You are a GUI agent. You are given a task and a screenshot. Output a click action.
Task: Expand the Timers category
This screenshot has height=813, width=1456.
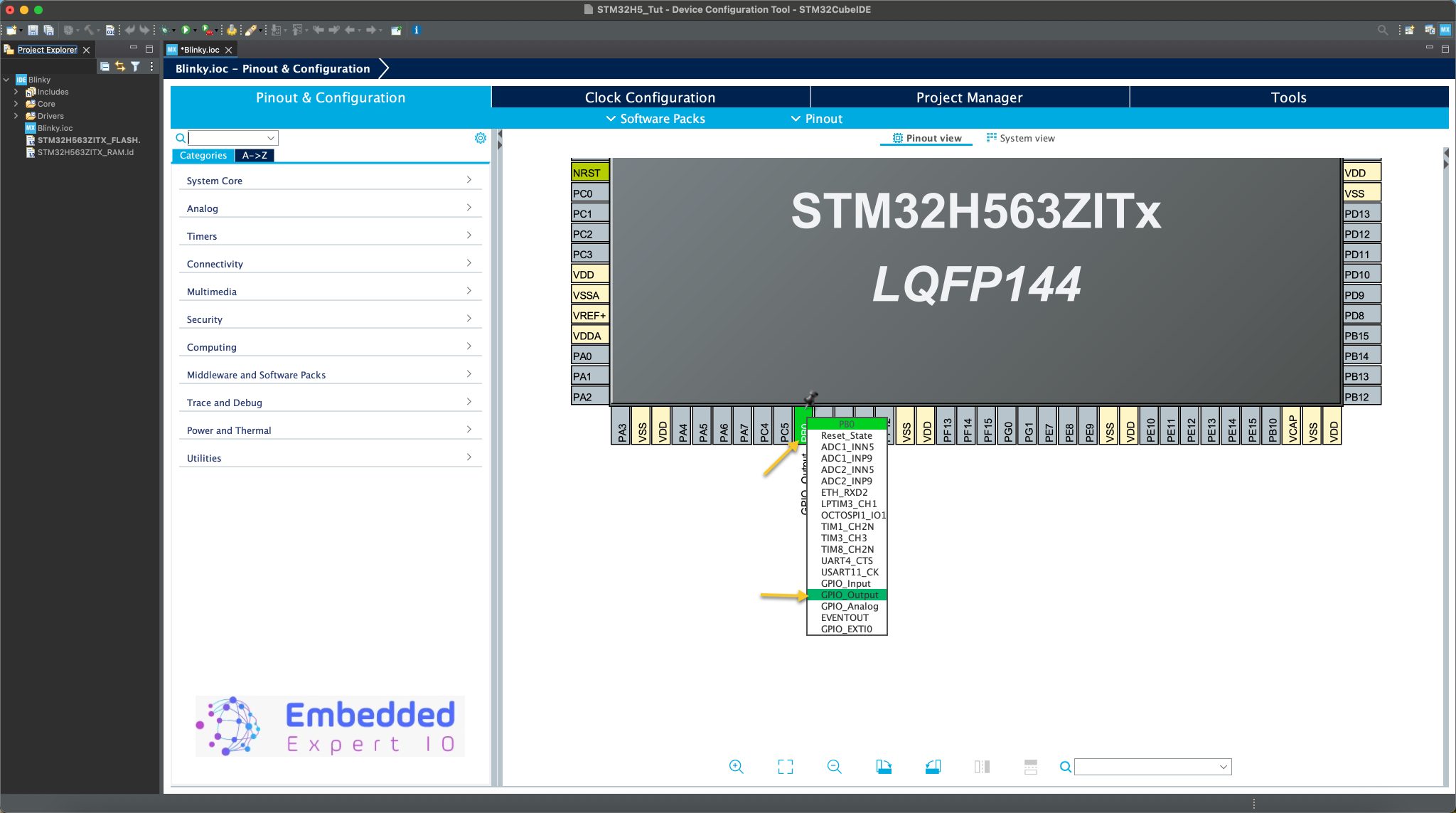click(469, 235)
